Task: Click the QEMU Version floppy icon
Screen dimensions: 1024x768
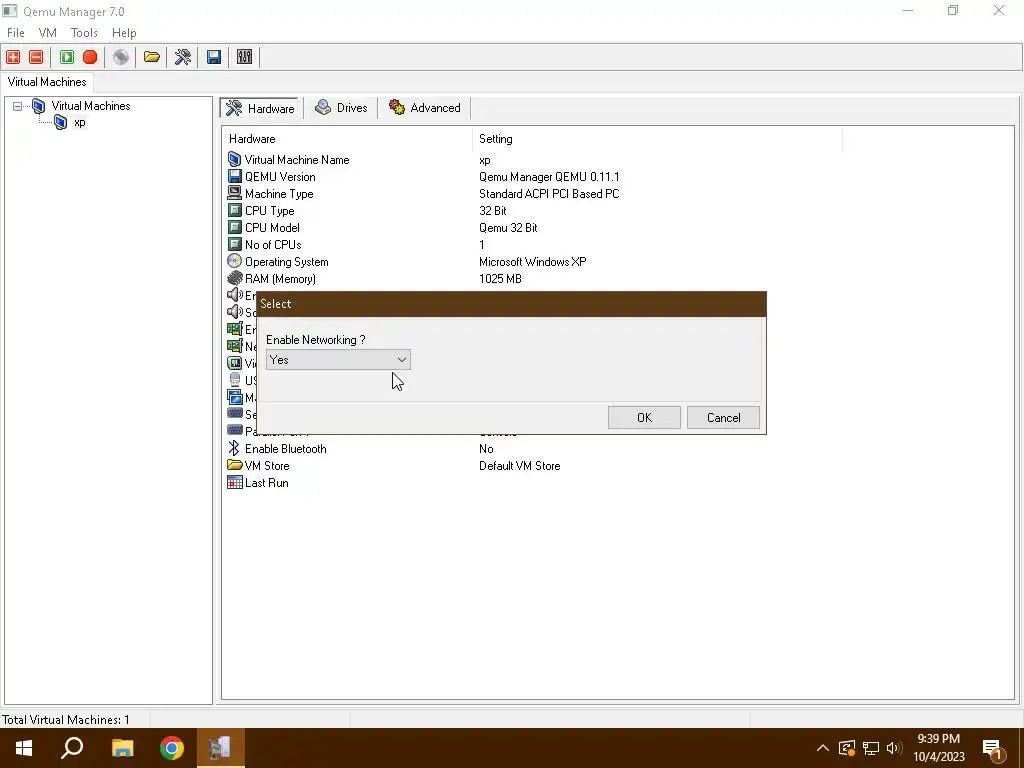Action: pyautogui.click(x=234, y=176)
